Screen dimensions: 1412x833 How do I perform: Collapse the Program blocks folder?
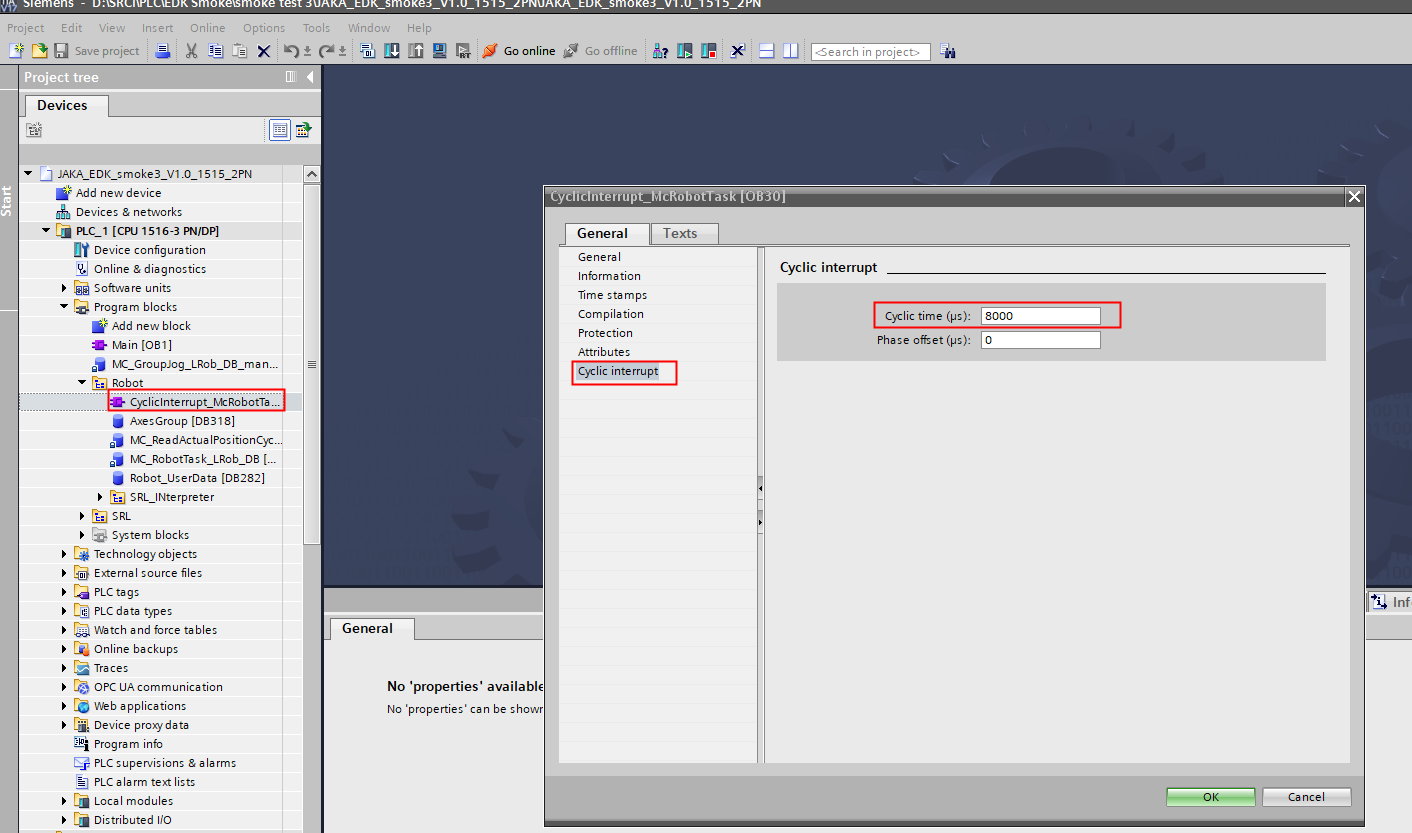pyautogui.click(x=65, y=307)
